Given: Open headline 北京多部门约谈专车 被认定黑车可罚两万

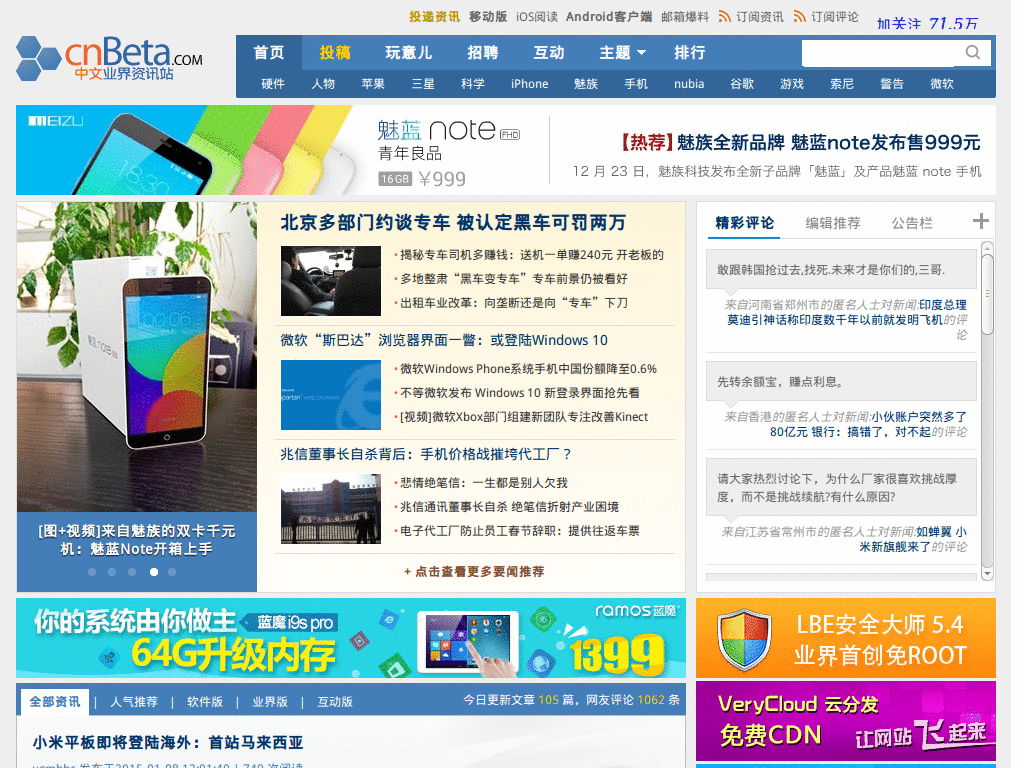Looking at the screenshot, I should 453,223.
